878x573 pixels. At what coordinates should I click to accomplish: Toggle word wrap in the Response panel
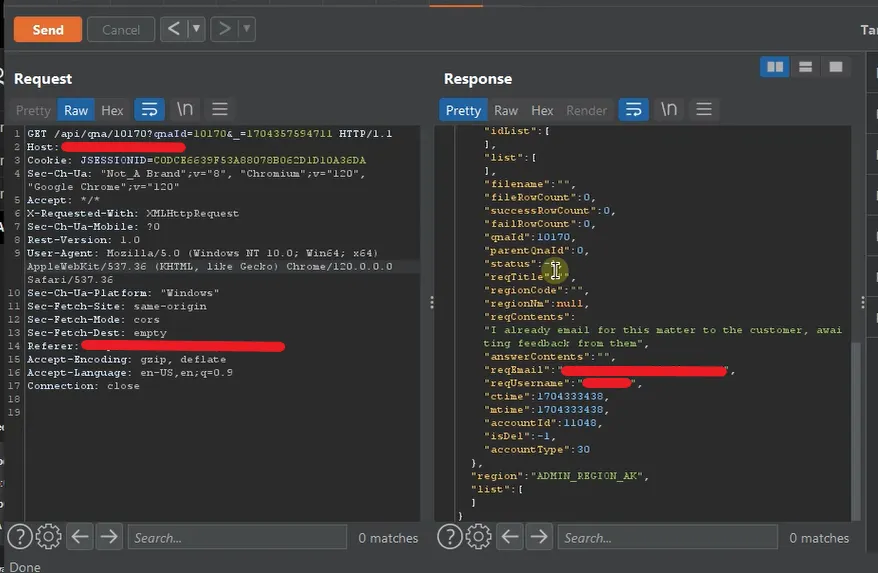tap(633, 110)
